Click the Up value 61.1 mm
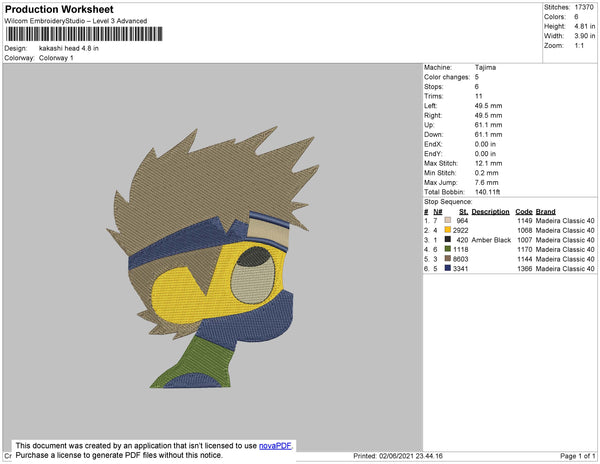Viewport: 600px width, 464px height. pyautogui.click(x=488, y=125)
